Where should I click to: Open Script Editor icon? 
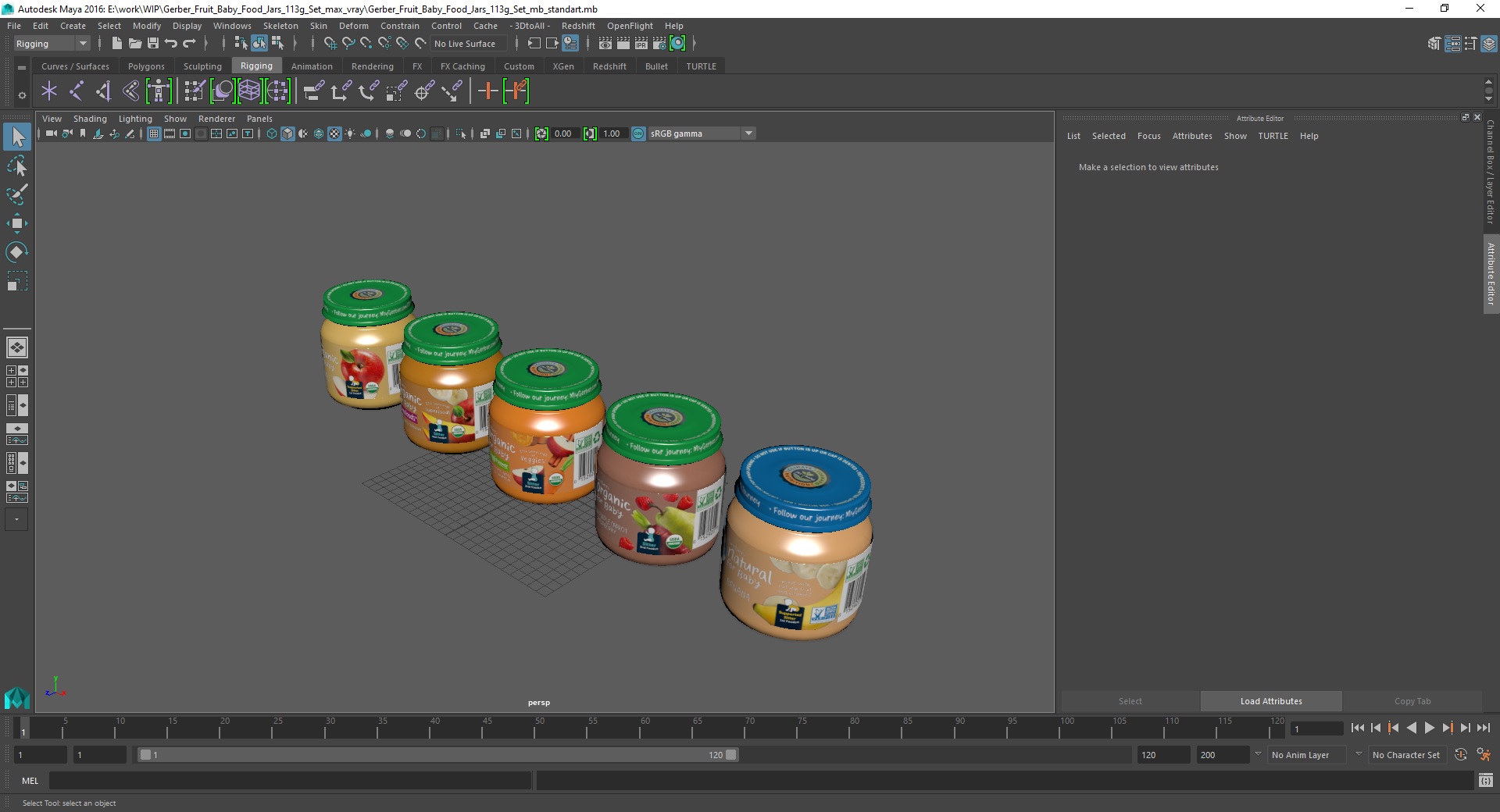1485,780
